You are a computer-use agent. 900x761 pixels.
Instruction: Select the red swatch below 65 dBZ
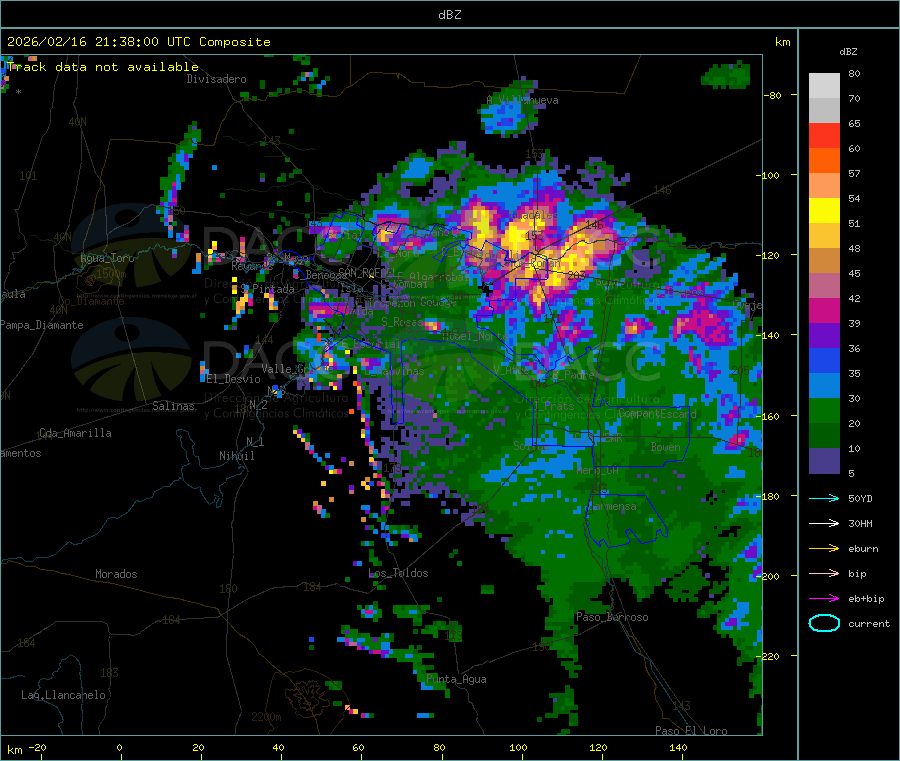(x=824, y=135)
